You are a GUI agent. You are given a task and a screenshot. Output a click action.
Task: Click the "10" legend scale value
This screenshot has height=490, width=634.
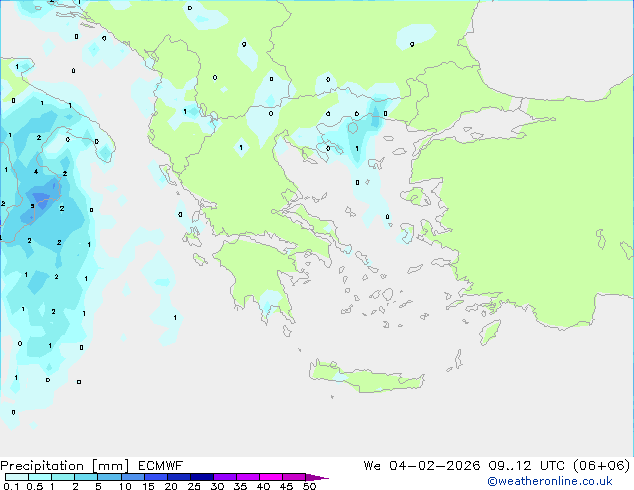[x=125, y=486]
